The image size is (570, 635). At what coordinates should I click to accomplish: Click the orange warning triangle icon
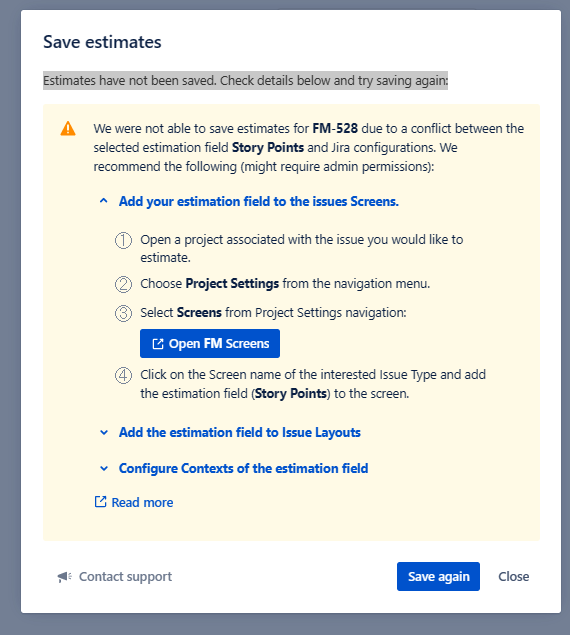(68, 129)
